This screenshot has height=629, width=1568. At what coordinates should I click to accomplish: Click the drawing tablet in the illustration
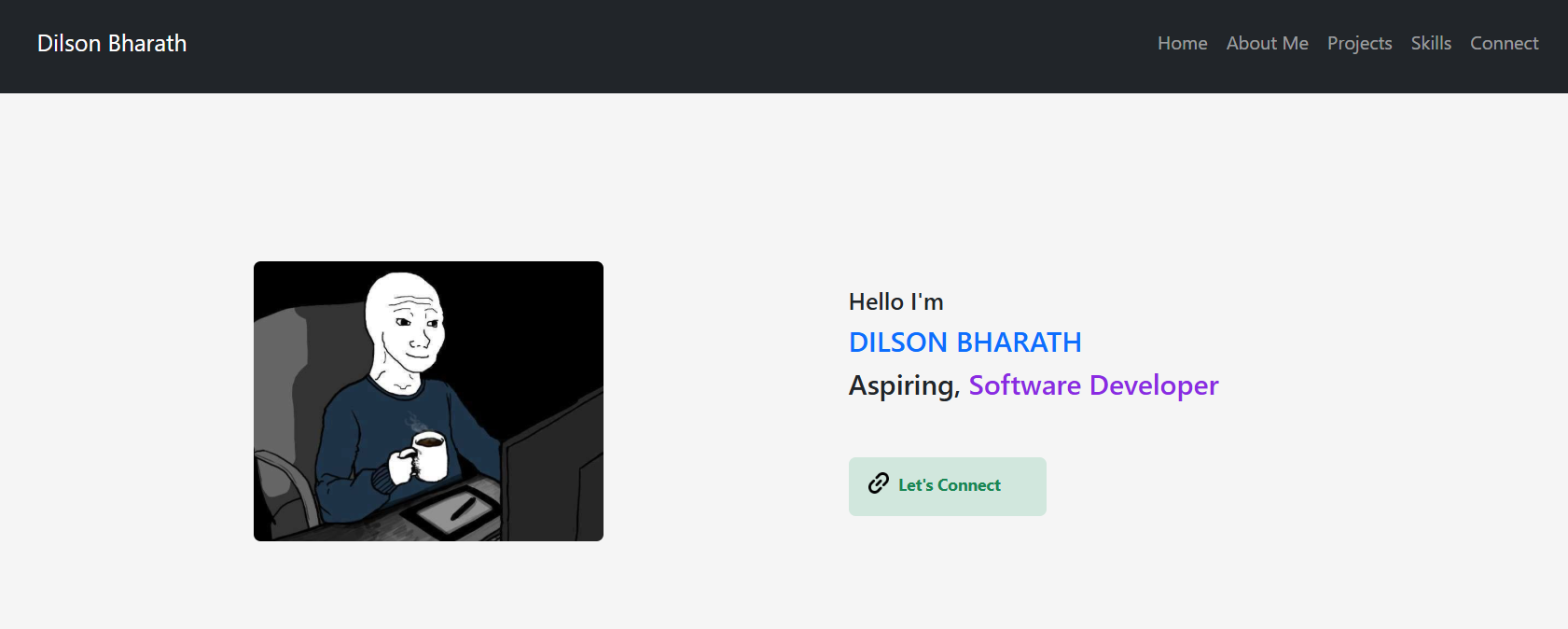452,513
